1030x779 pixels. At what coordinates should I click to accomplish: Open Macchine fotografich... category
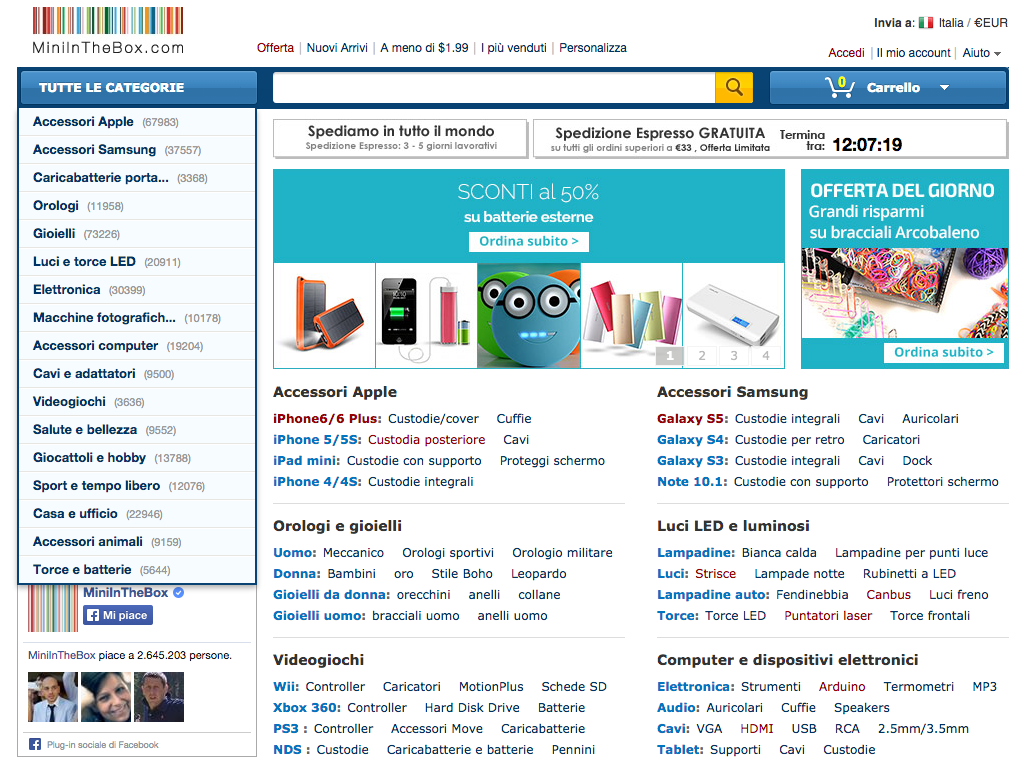click(137, 318)
